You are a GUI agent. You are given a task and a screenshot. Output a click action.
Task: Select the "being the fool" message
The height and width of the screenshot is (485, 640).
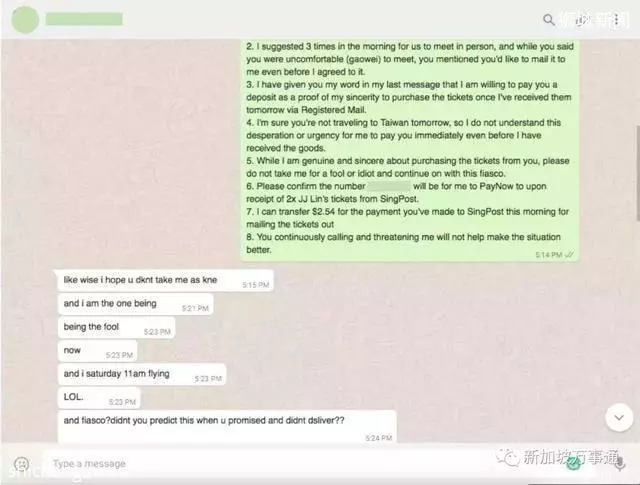coord(117,327)
